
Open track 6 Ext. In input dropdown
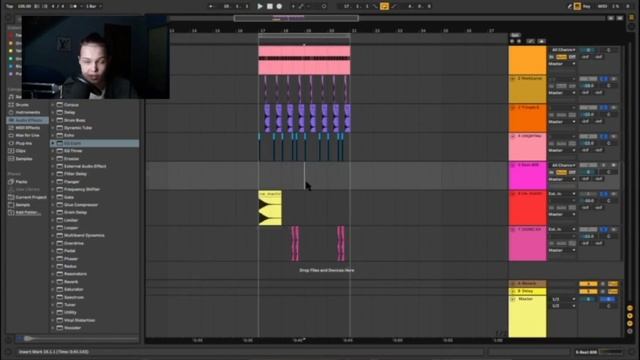click(562, 194)
